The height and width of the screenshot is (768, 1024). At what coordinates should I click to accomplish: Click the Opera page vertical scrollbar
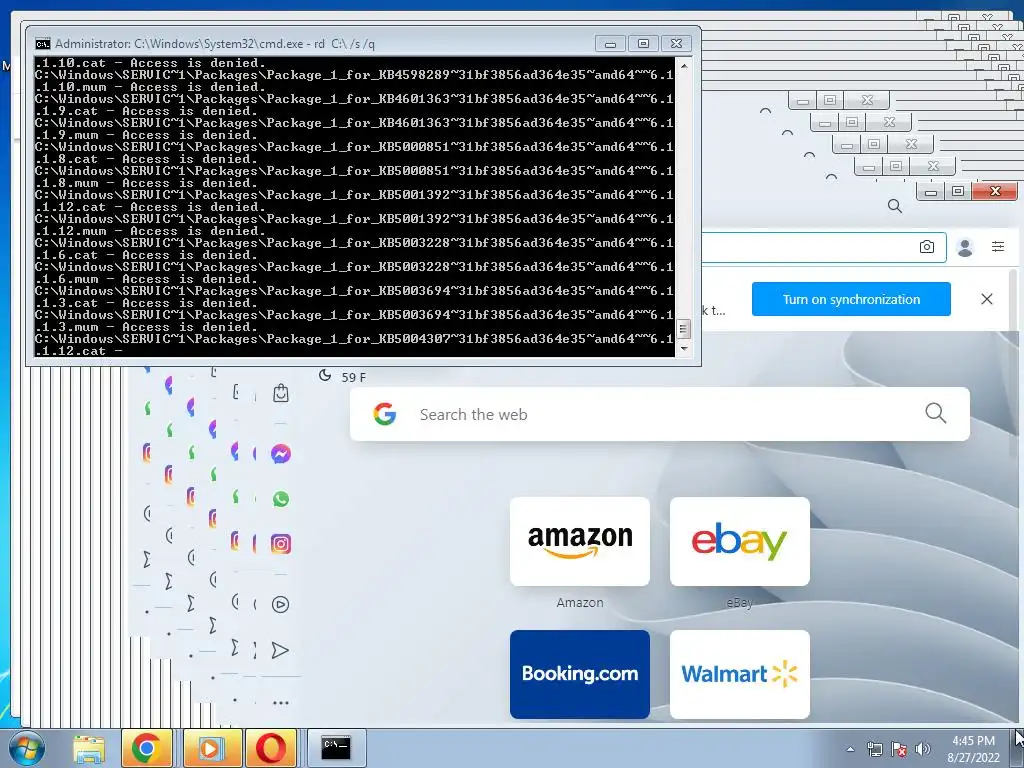click(1013, 362)
